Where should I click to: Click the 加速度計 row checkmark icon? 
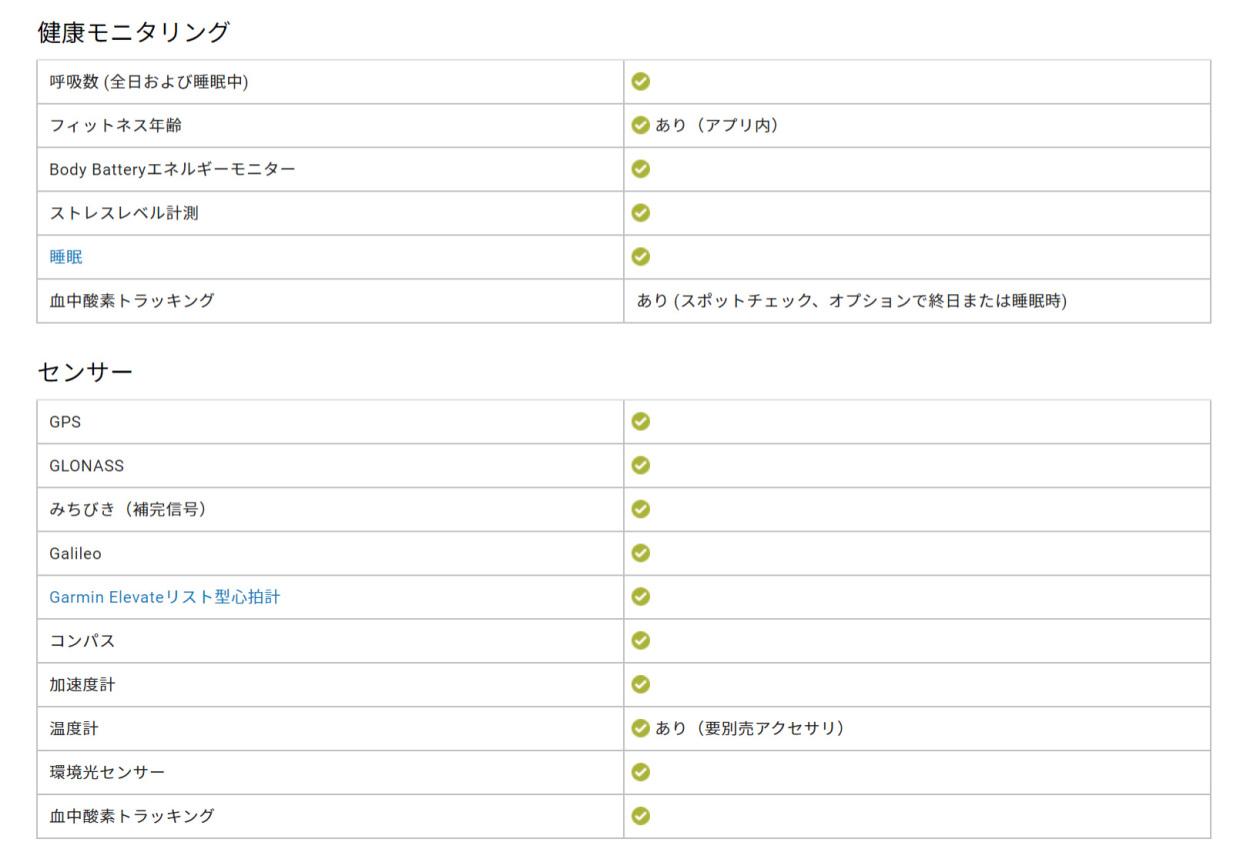pos(641,684)
